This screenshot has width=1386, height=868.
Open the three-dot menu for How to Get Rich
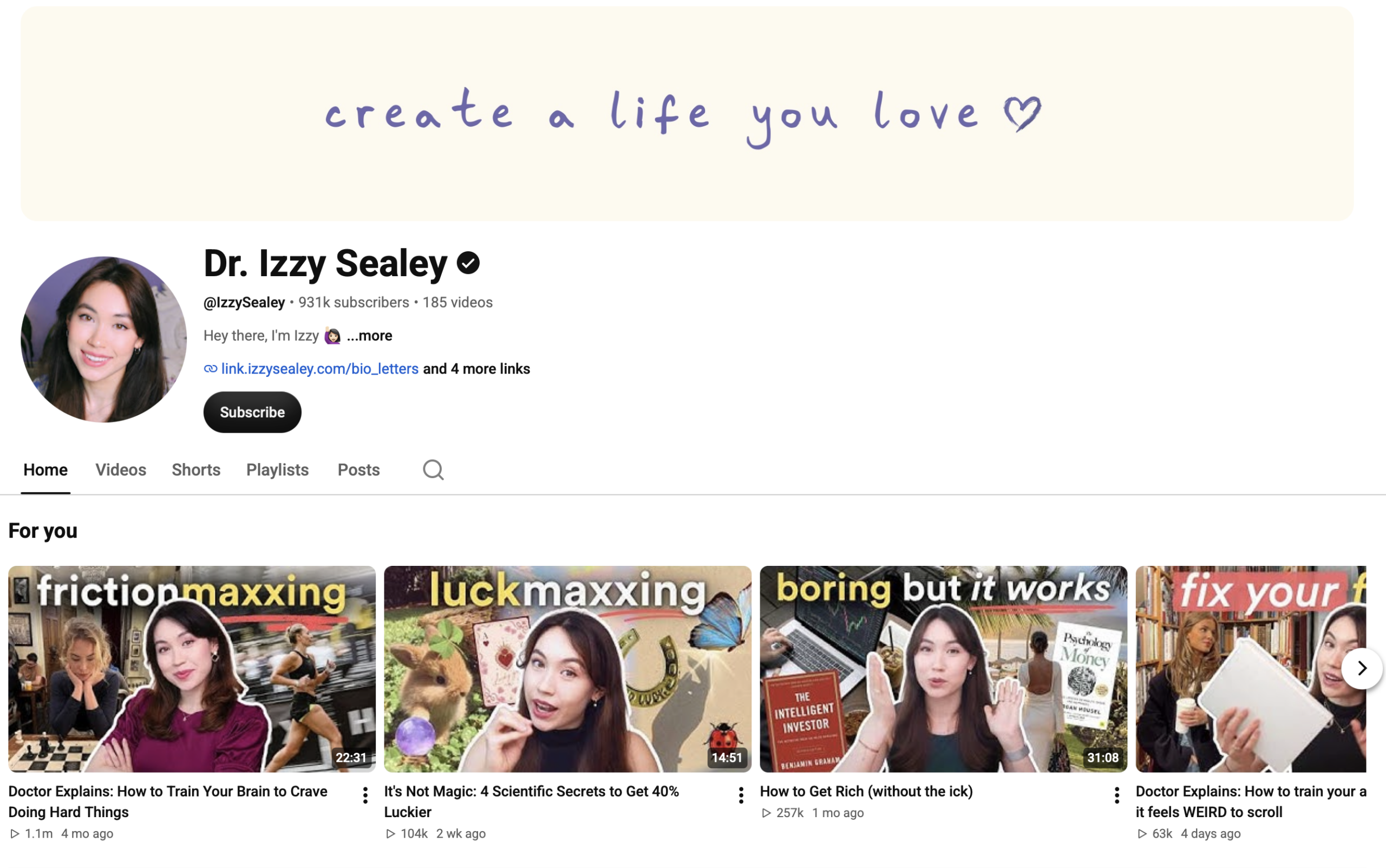[x=1117, y=795]
